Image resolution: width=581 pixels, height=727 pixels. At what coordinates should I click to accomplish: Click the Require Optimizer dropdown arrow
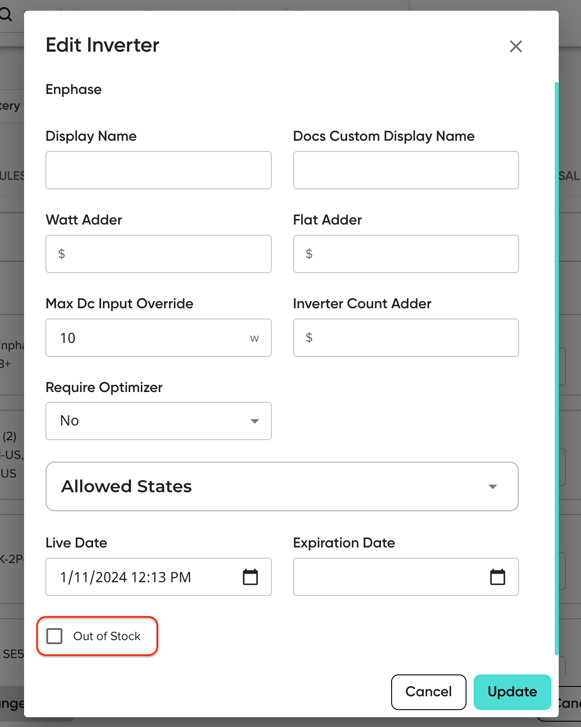click(255, 421)
